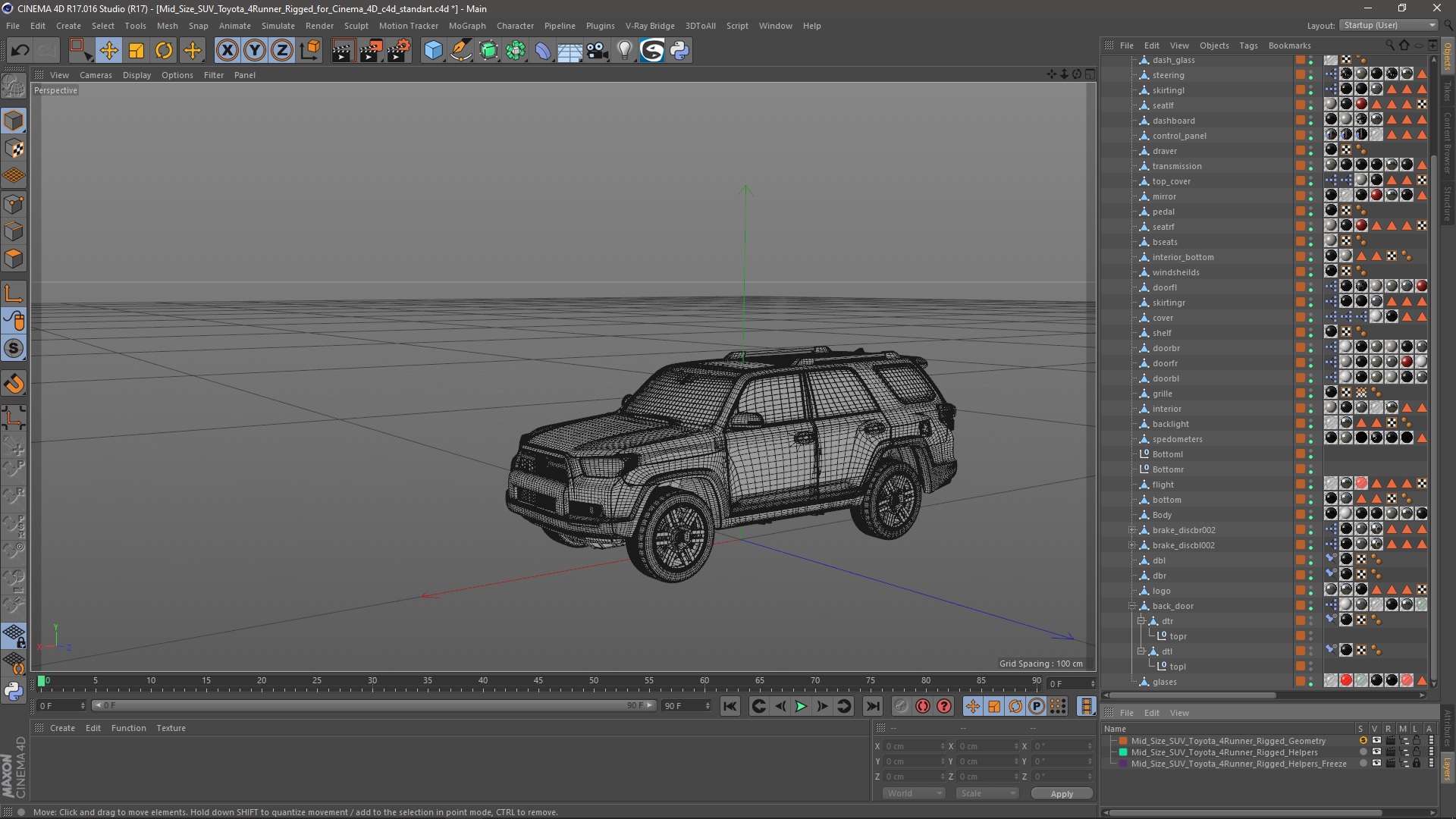Select the Scale tool in top toolbar
Viewport: 1456px width, 819px height.
(x=136, y=51)
